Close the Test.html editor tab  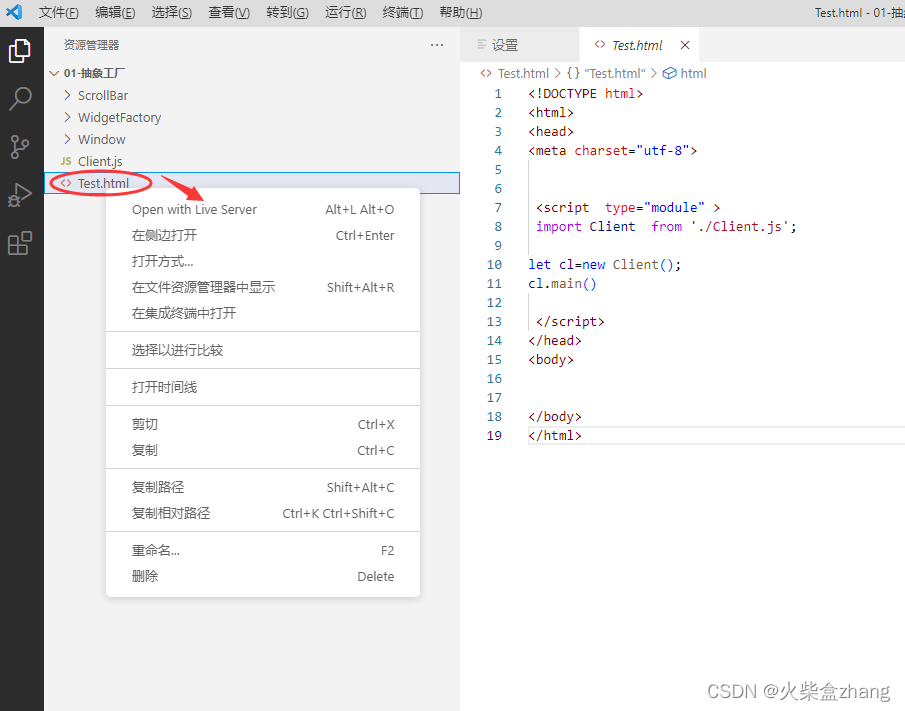coord(684,44)
